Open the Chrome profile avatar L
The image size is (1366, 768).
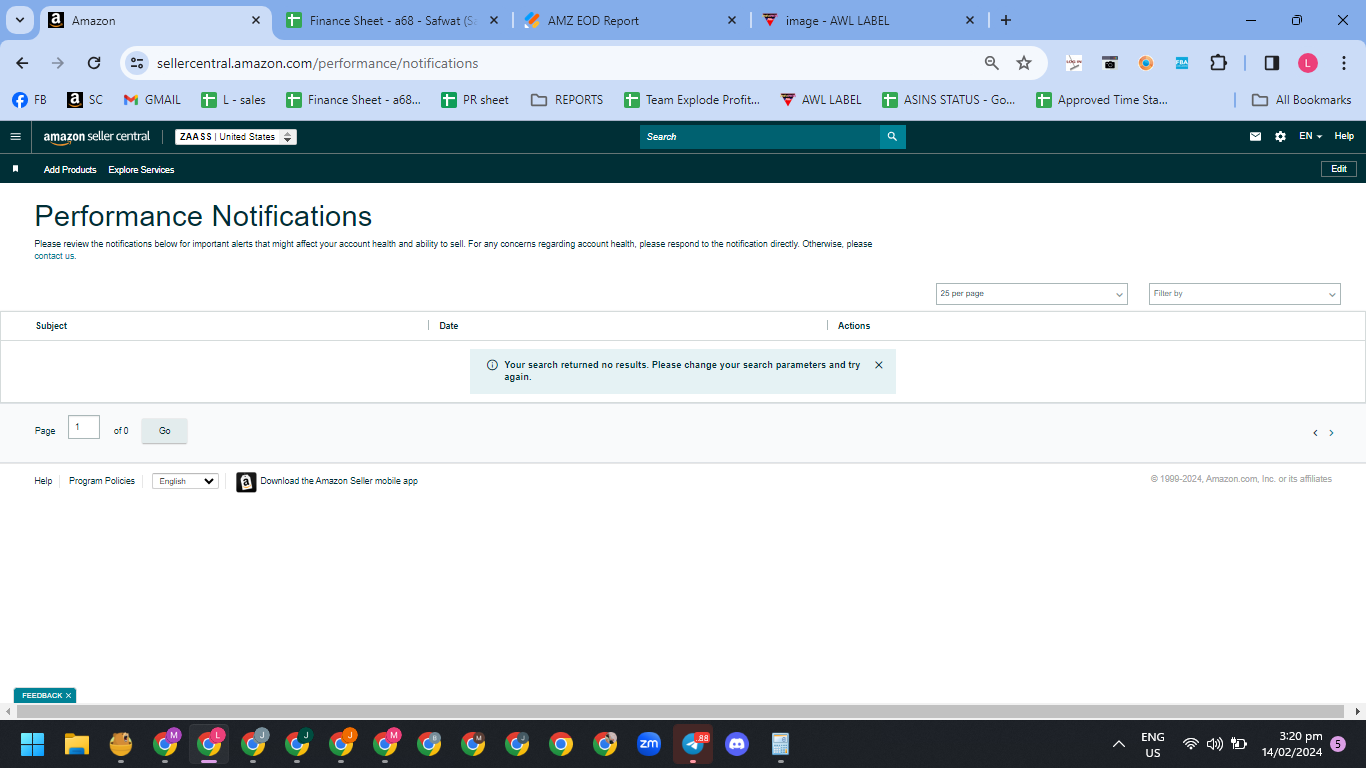click(x=1308, y=63)
